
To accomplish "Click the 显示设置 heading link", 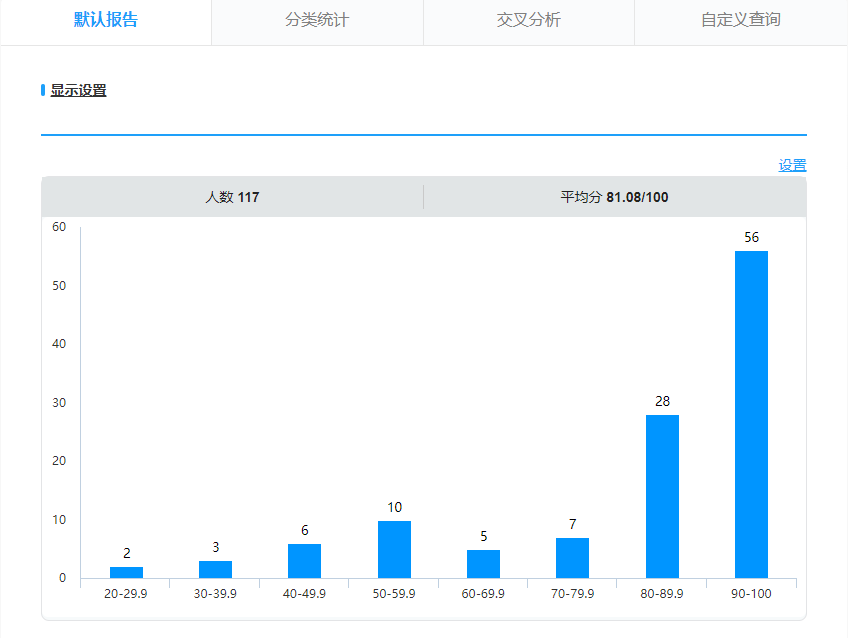I will click(78, 90).
